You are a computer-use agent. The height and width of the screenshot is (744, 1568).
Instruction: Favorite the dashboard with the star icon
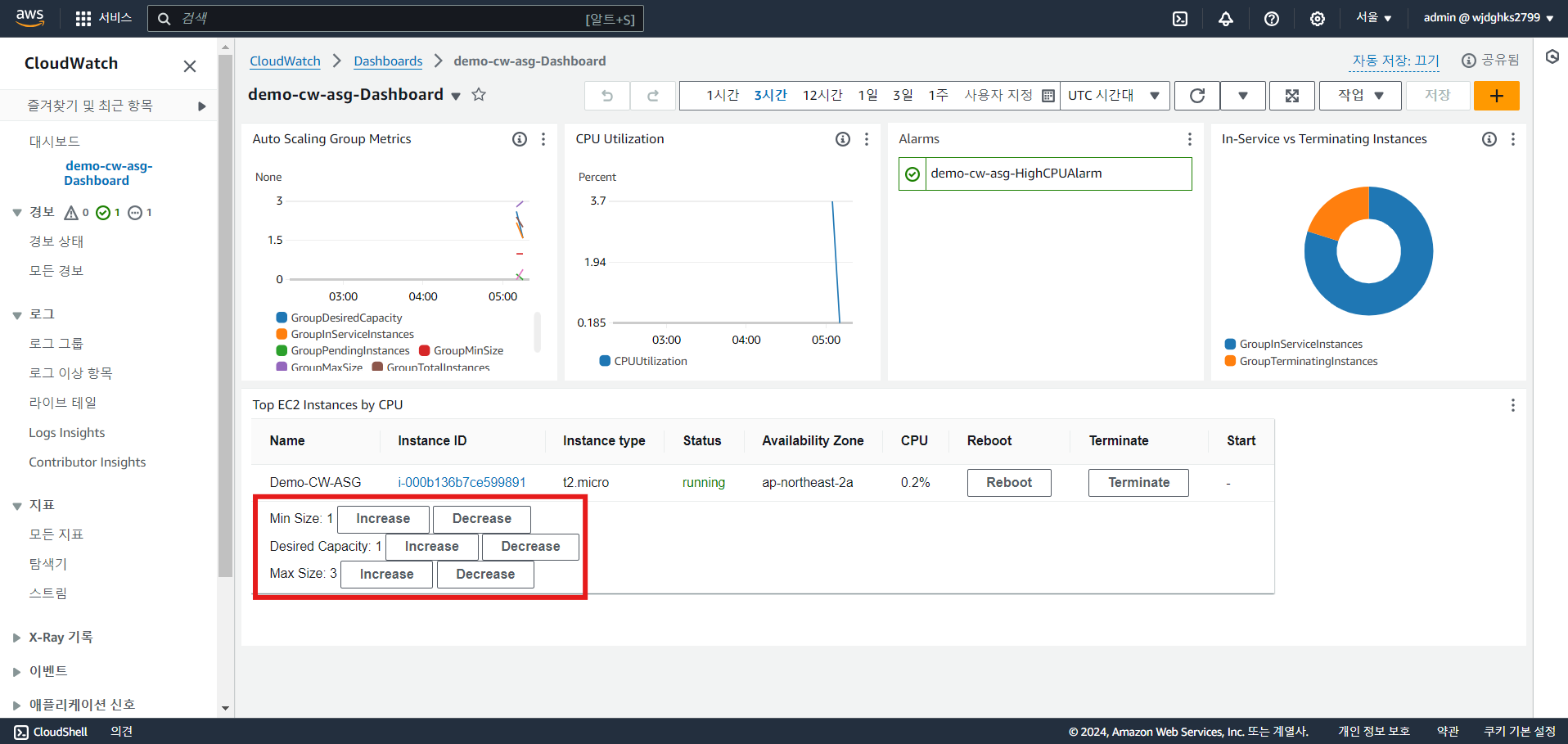[480, 95]
